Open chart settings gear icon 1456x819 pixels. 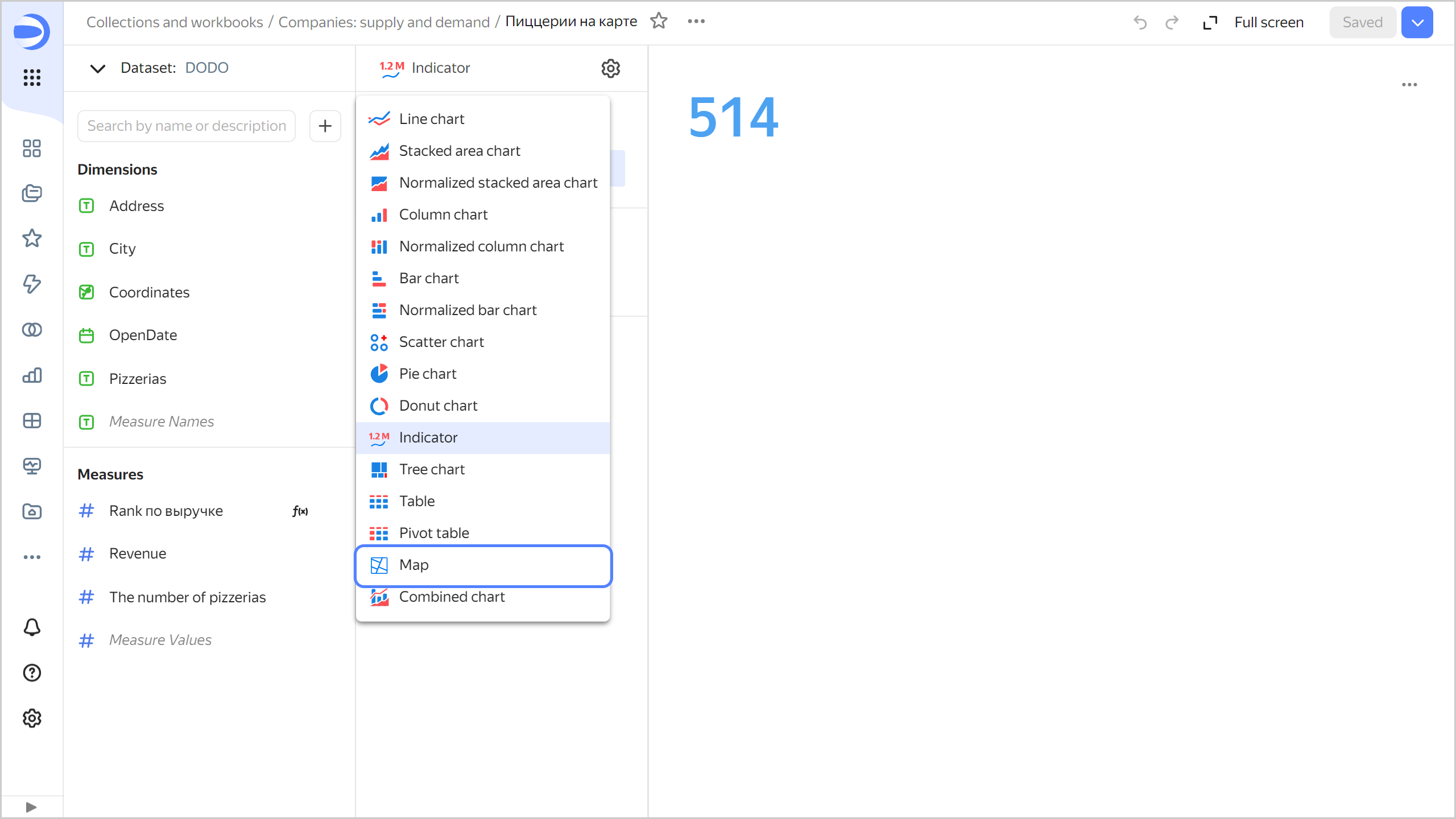(x=610, y=68)
